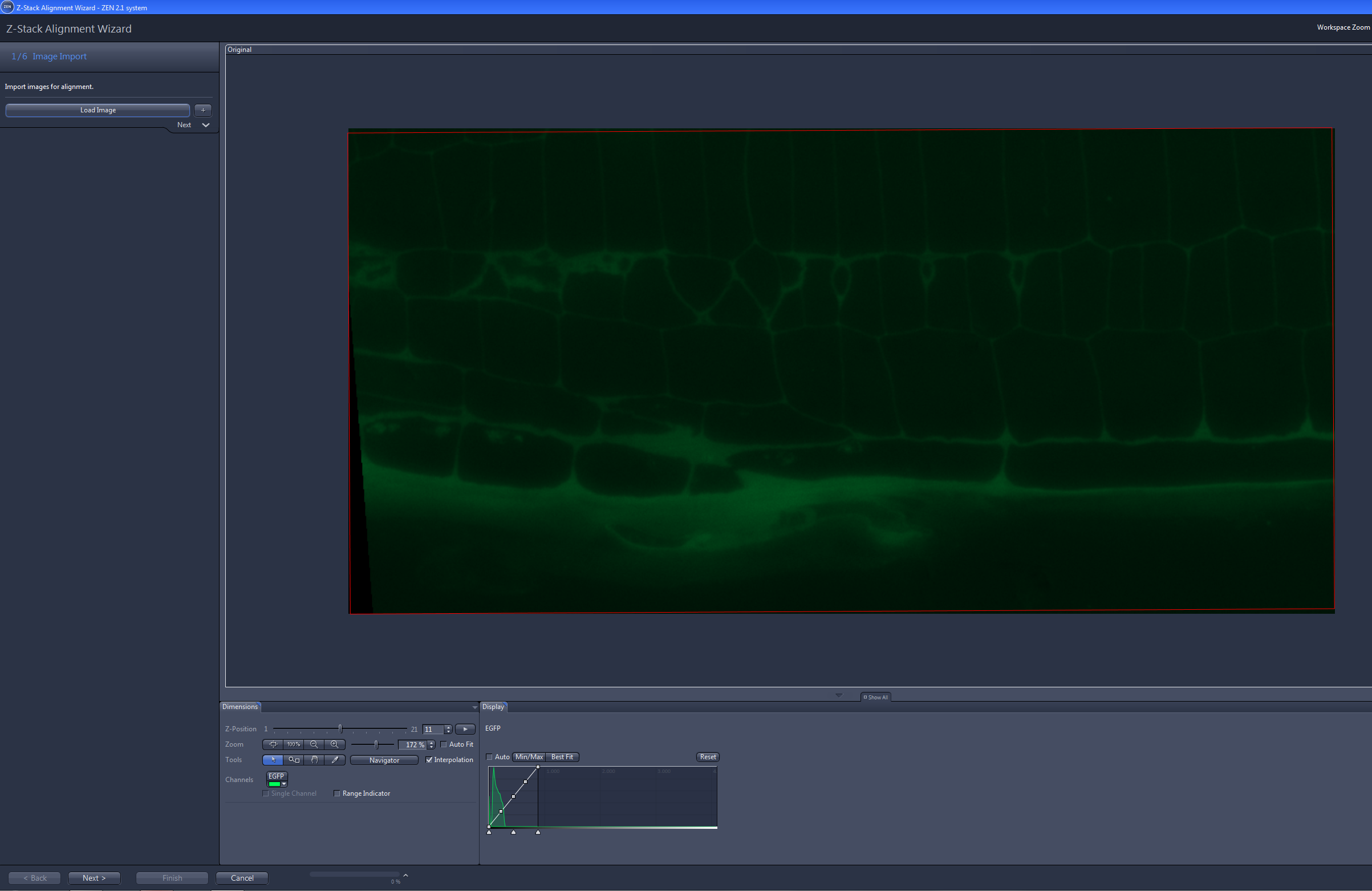Click the zoom in magnifier icon
Screen dimensions: 1372x891
point(335,744)
